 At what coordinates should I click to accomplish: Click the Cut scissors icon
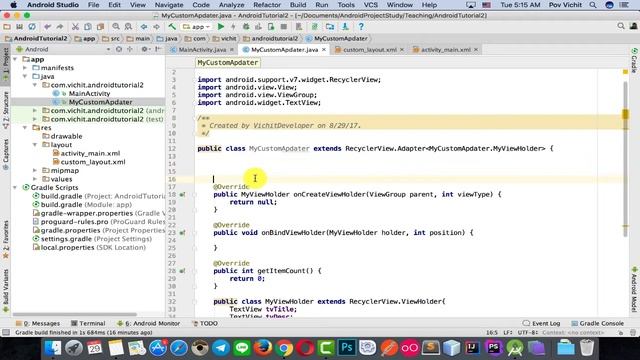pos(75,27)
